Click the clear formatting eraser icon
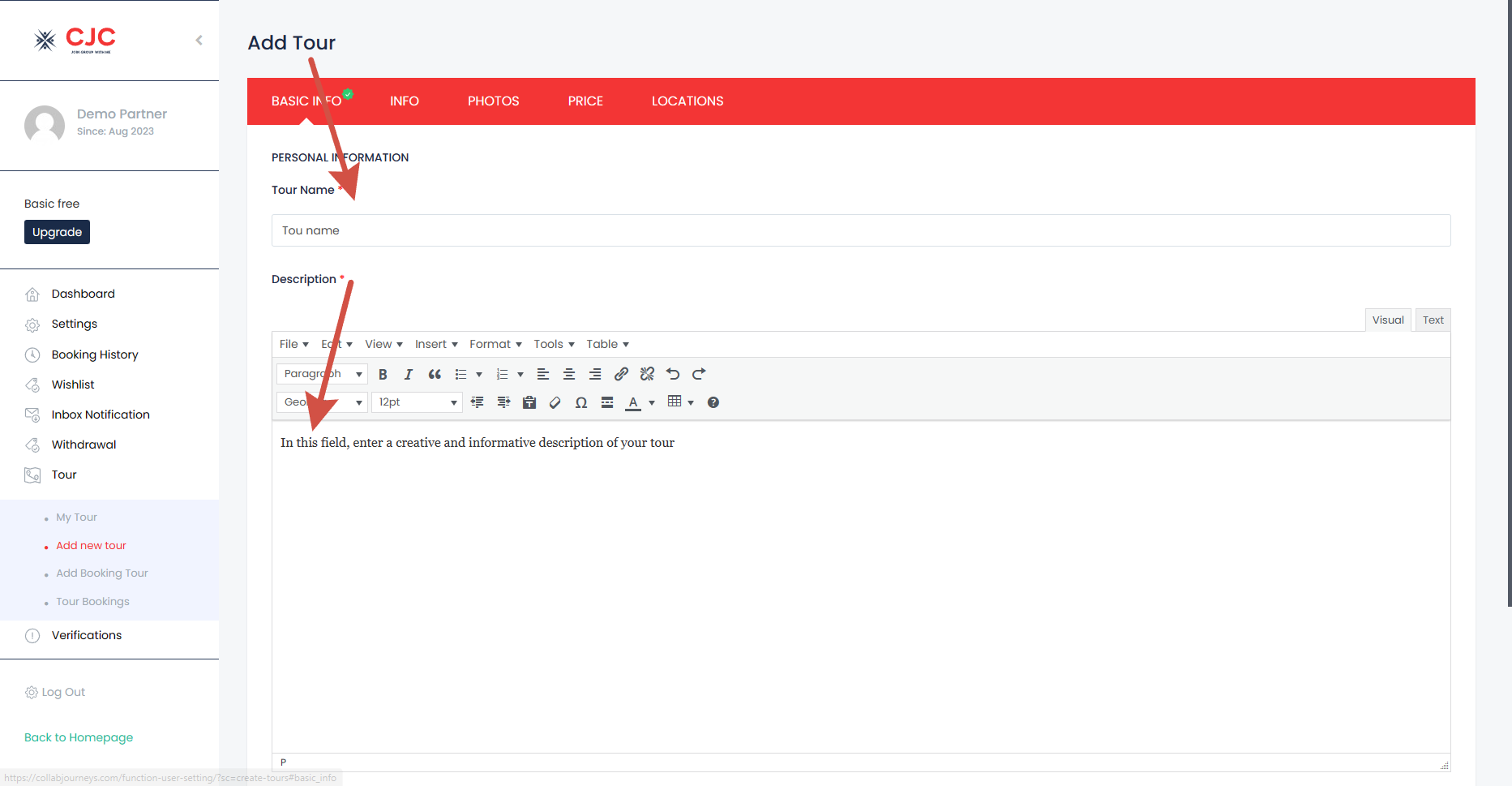 click(555, 402)
